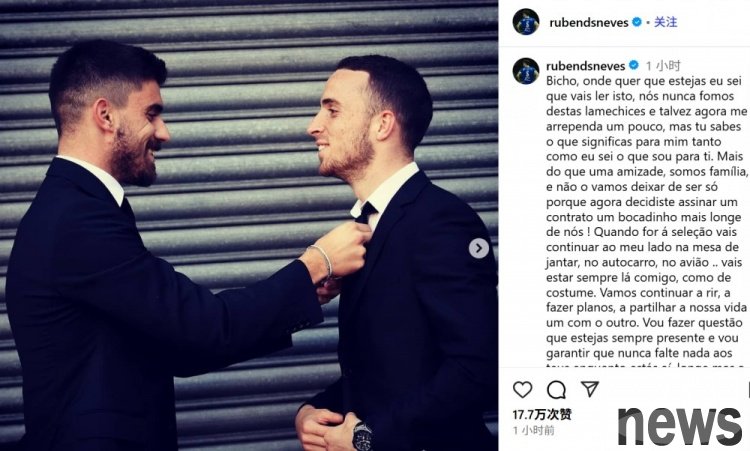Viewport: 750px width, 451px height.
Task: Click the verified badge beside the caption username
Action: (633, 65)
